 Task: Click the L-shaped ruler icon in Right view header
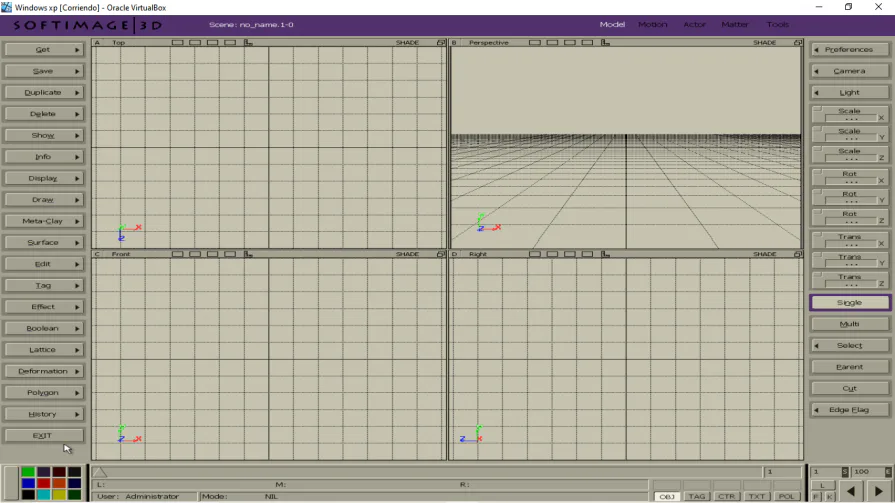[605, 254]
